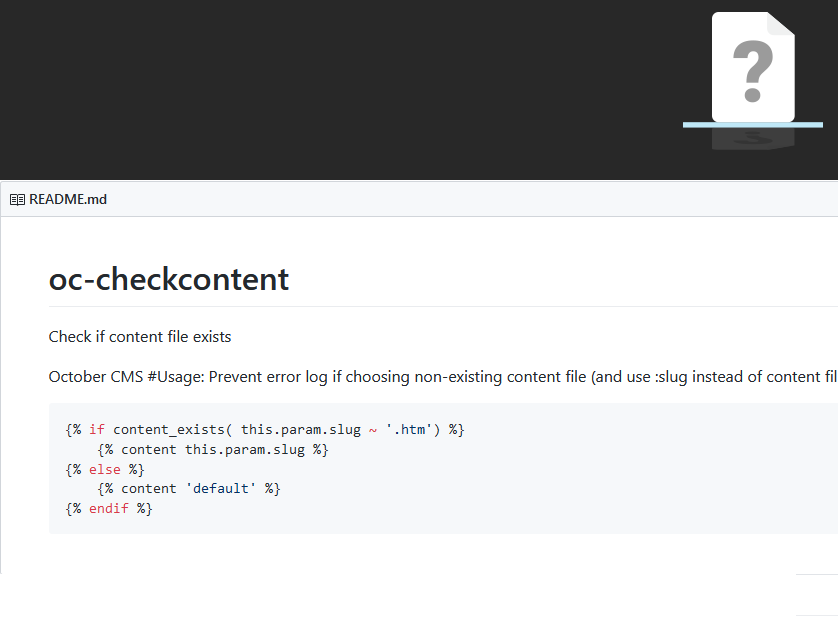
Task: Click the 'Check if content file exists' text
Action: (140, 337)
